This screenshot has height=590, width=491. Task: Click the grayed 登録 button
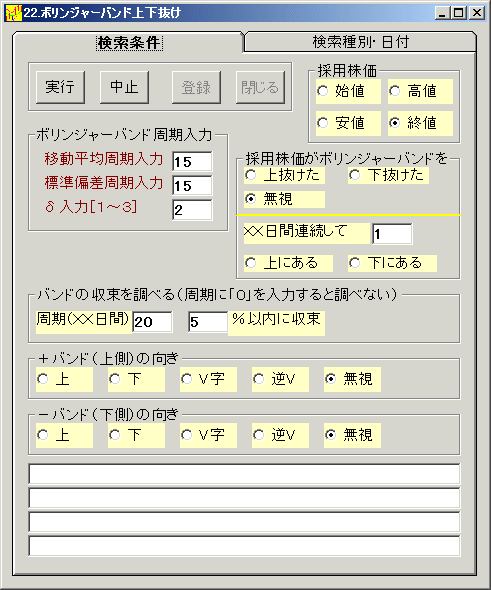pyautogui.click(x=196, y=87)
